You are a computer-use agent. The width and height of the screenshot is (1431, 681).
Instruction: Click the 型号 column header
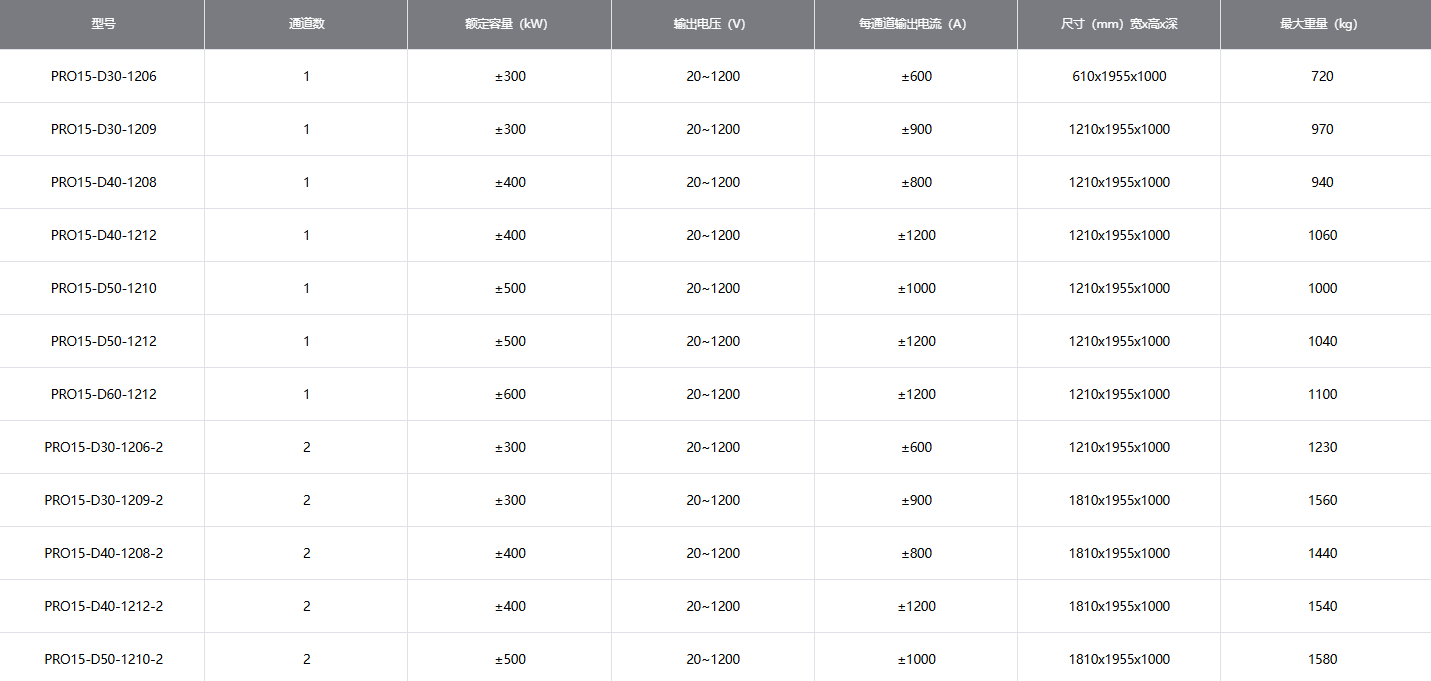[103, 24]
